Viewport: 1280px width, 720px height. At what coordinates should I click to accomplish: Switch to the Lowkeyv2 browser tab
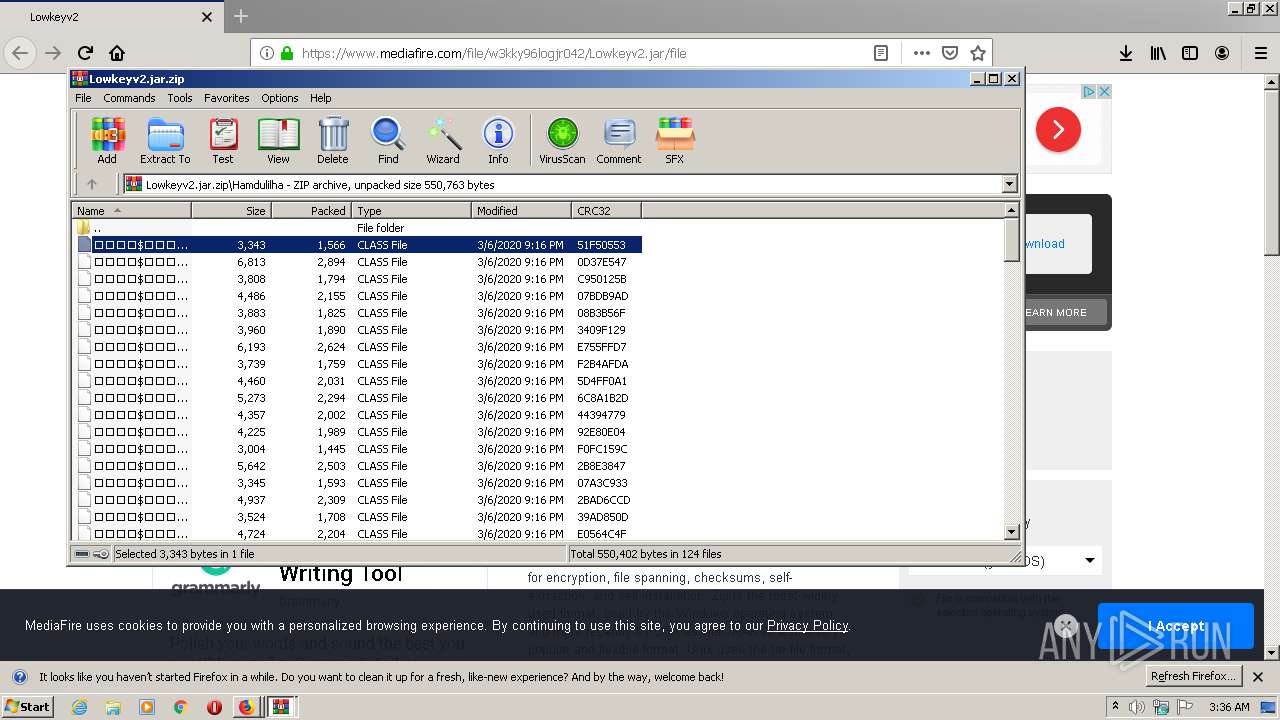click(112, 17)
